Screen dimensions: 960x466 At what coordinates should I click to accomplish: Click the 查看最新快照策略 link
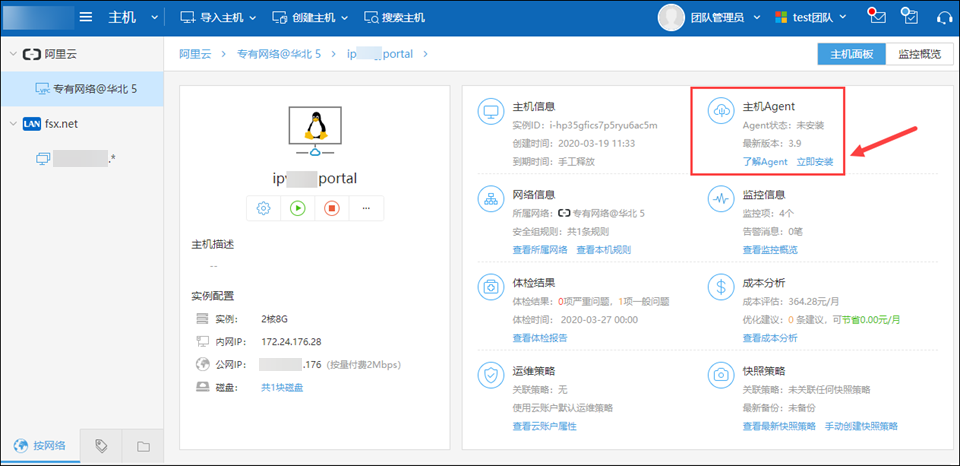779,426
